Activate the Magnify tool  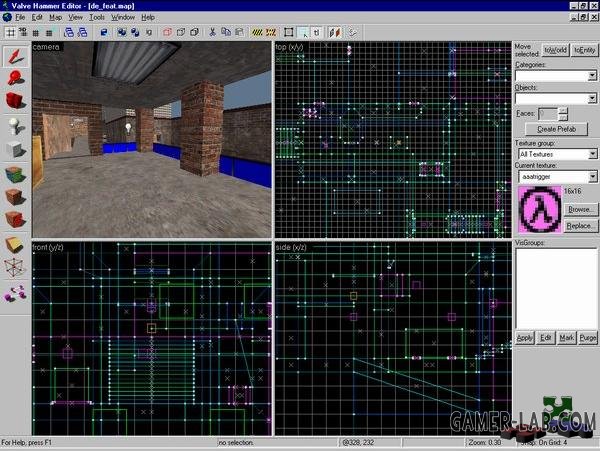(15, 78)
